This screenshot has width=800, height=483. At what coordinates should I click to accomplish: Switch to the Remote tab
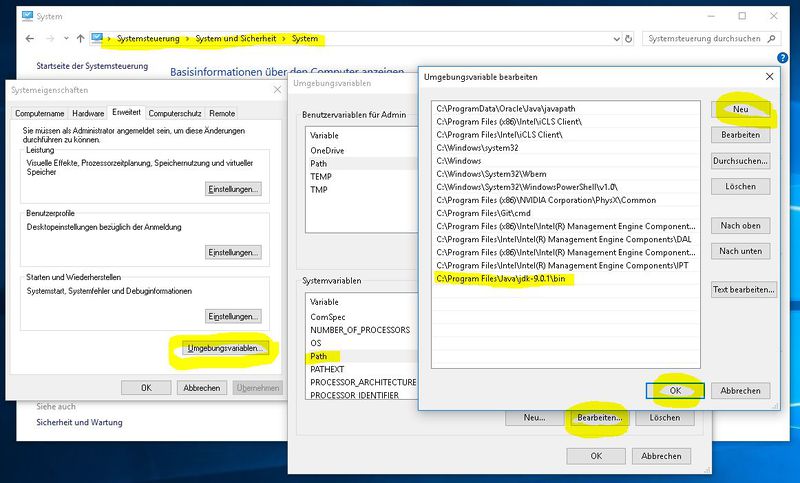click(x=222, y=113)
